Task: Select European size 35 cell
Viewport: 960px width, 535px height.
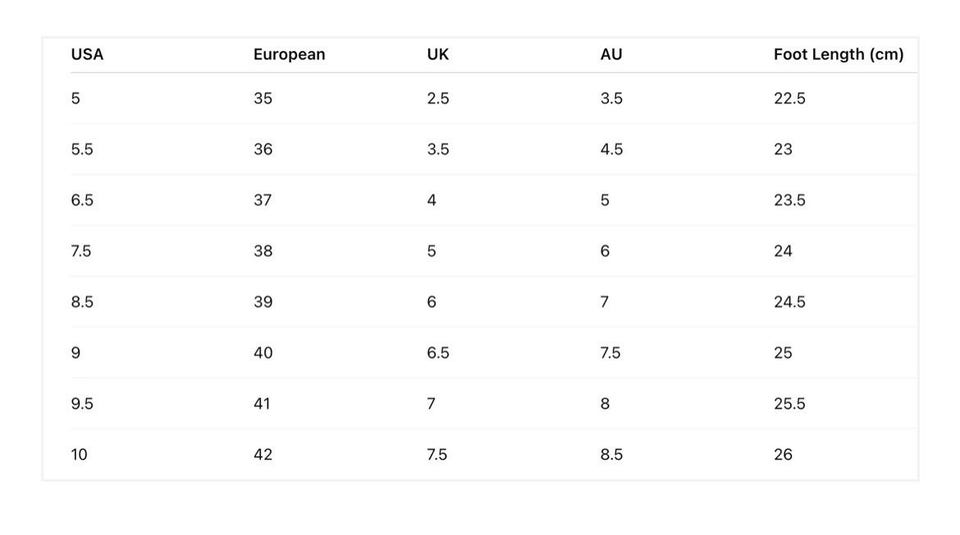Action: pos(263,98)
